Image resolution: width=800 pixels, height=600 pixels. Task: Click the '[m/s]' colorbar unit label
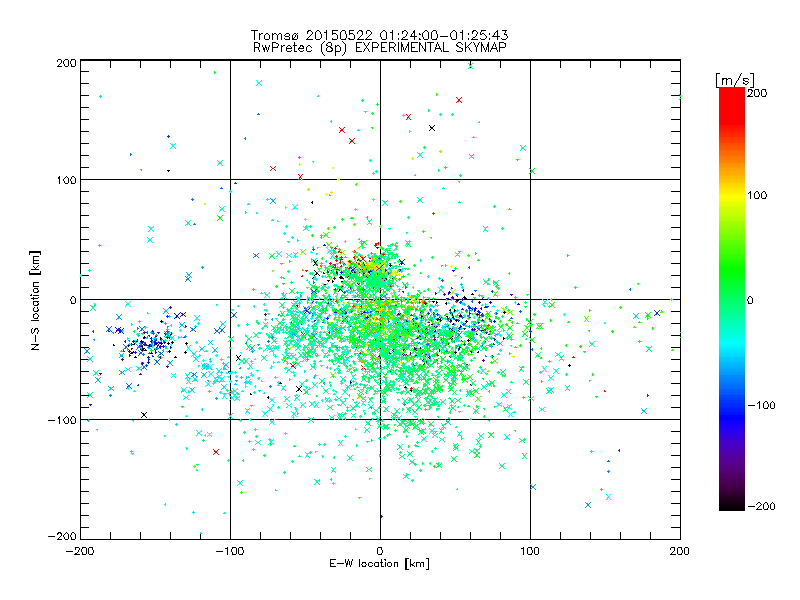tap(735, 81)
